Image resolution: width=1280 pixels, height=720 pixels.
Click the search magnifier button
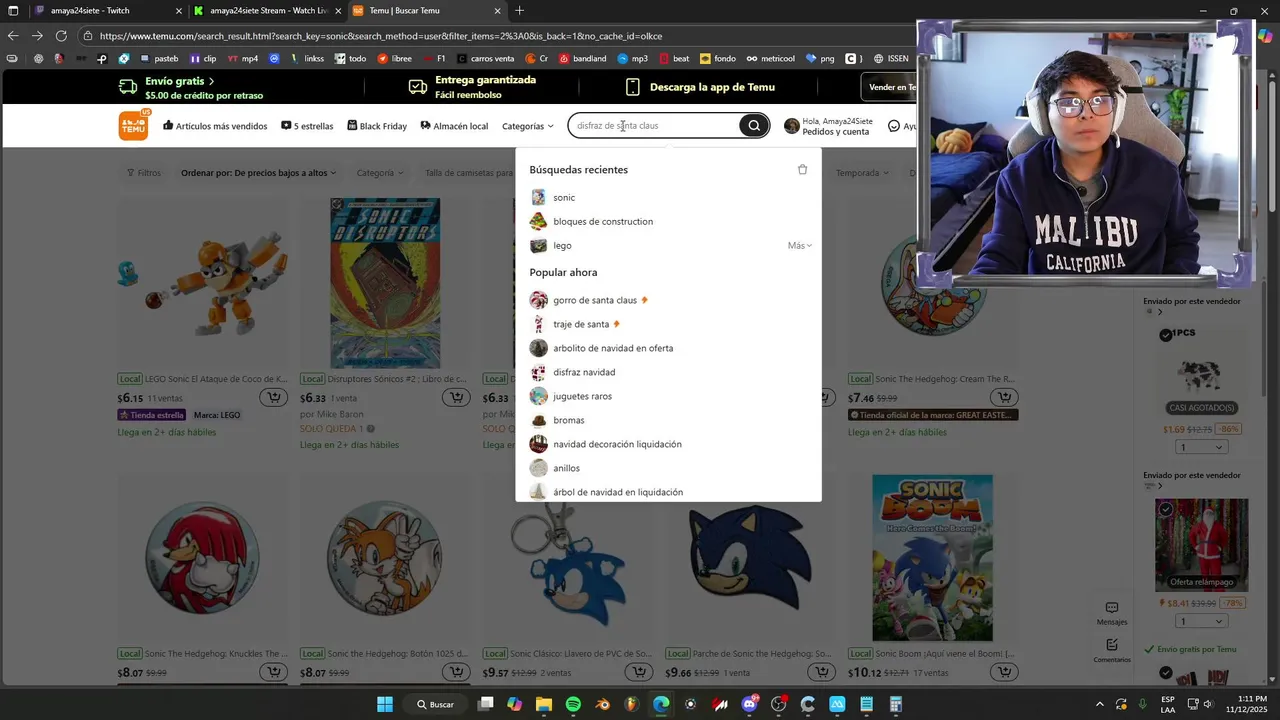[754, 125]
